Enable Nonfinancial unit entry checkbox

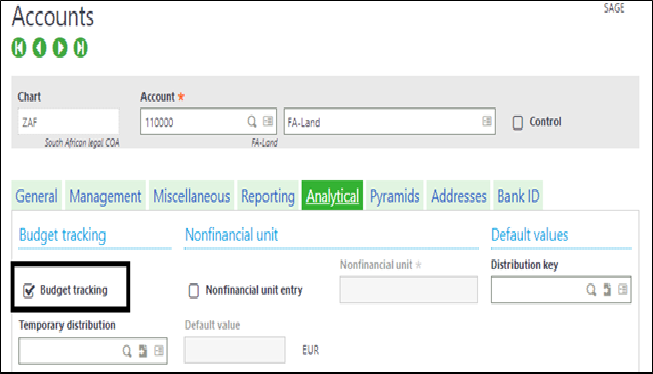point(194,291)
